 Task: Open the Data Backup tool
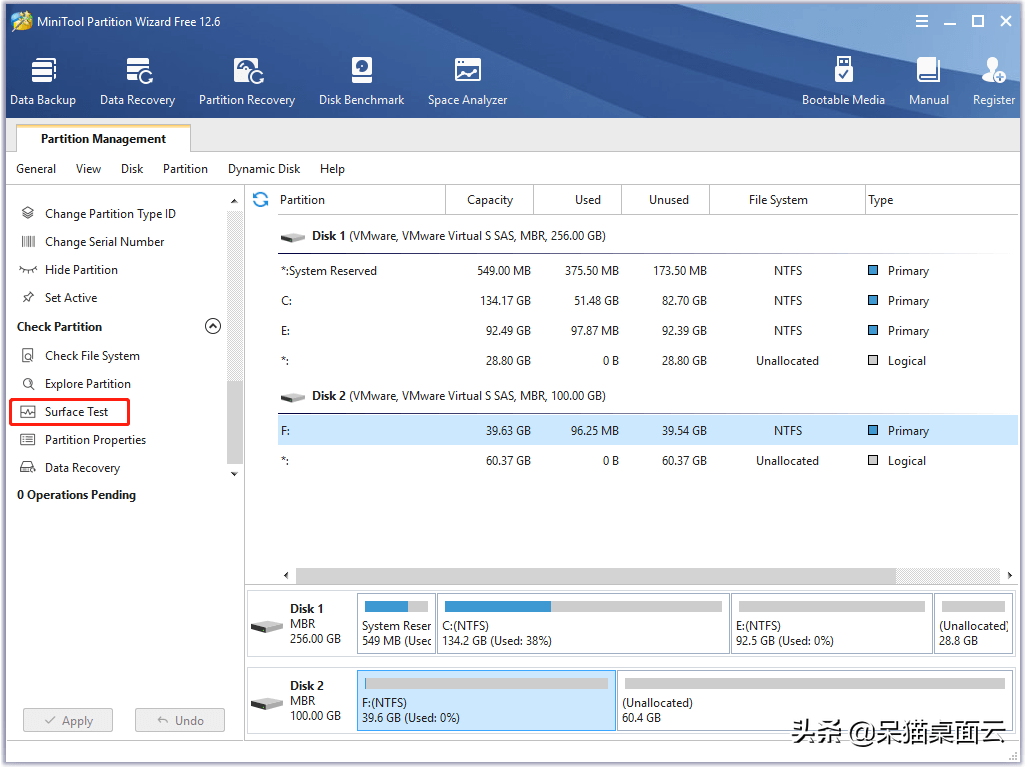pos(43,81)
